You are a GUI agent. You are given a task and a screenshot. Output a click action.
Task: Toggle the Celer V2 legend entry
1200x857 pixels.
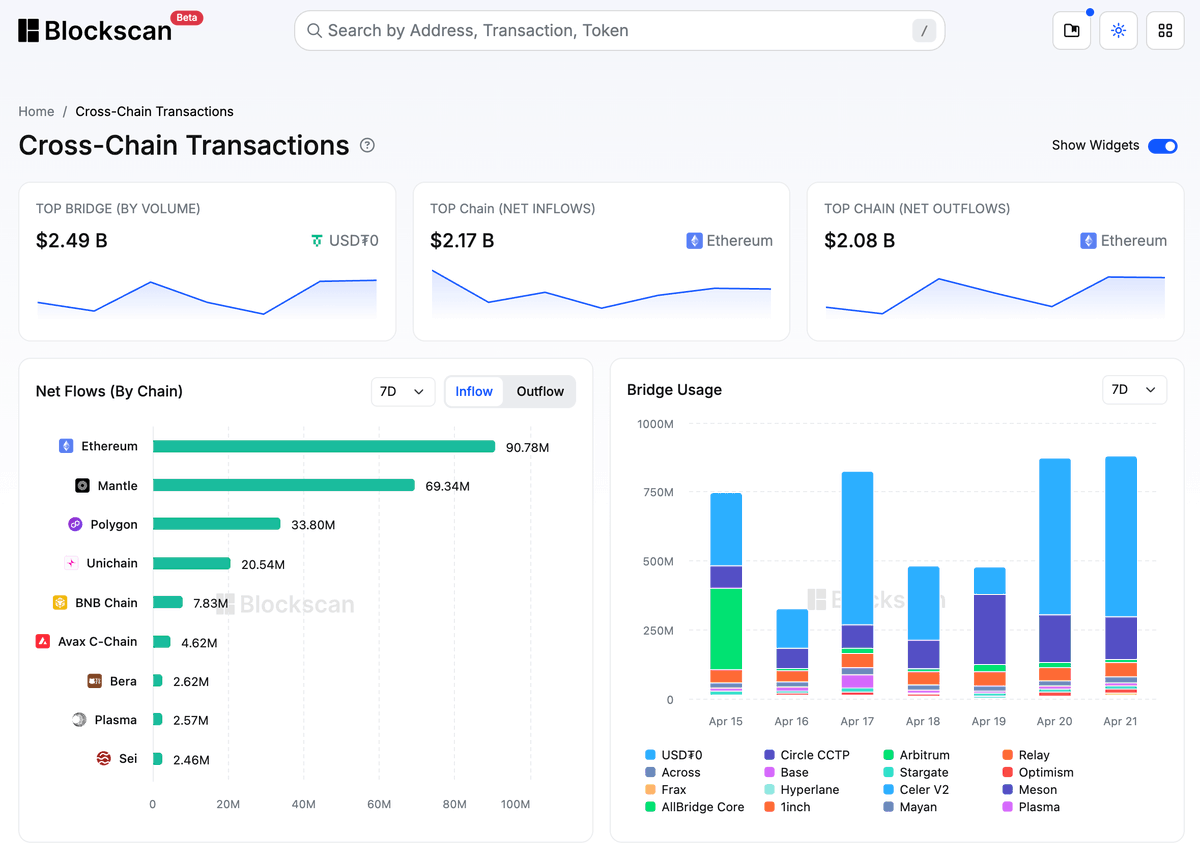[x=916, y=789]
